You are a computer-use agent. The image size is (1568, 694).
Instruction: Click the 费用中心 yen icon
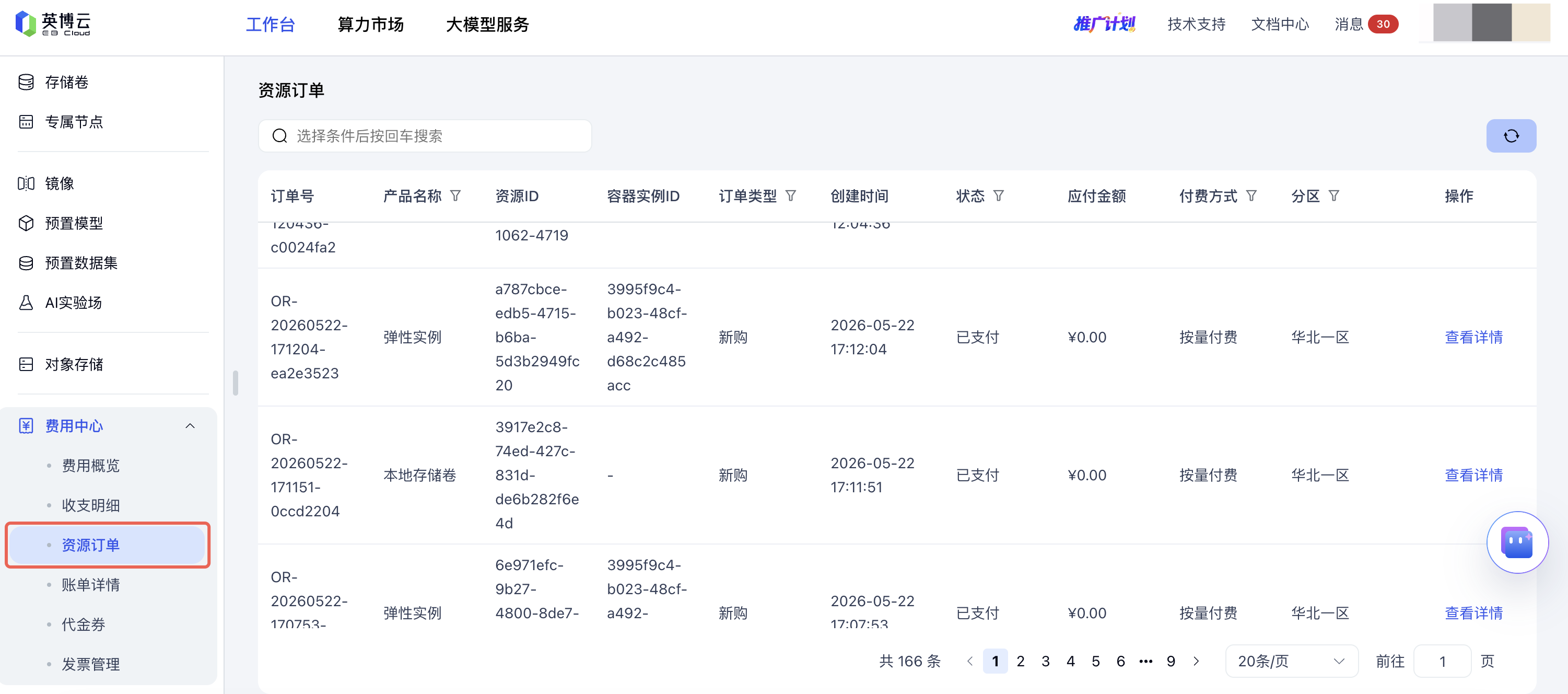(x=26, y=425)
